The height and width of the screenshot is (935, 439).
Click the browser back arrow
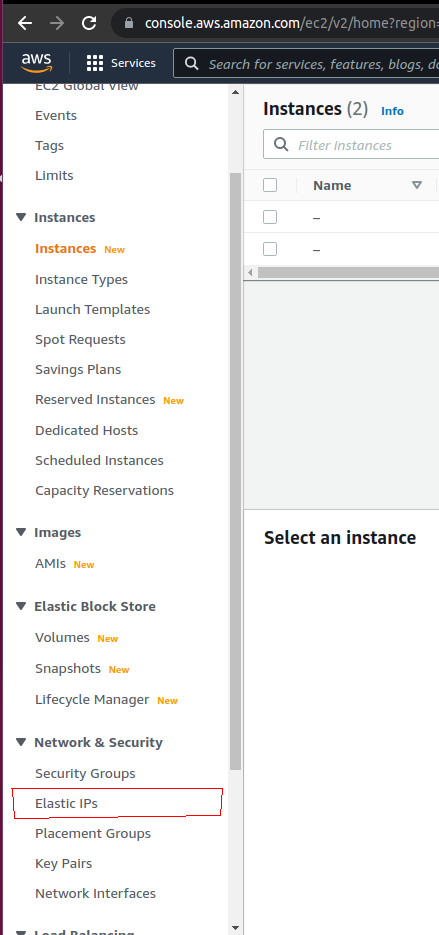[x=24, y=23]
